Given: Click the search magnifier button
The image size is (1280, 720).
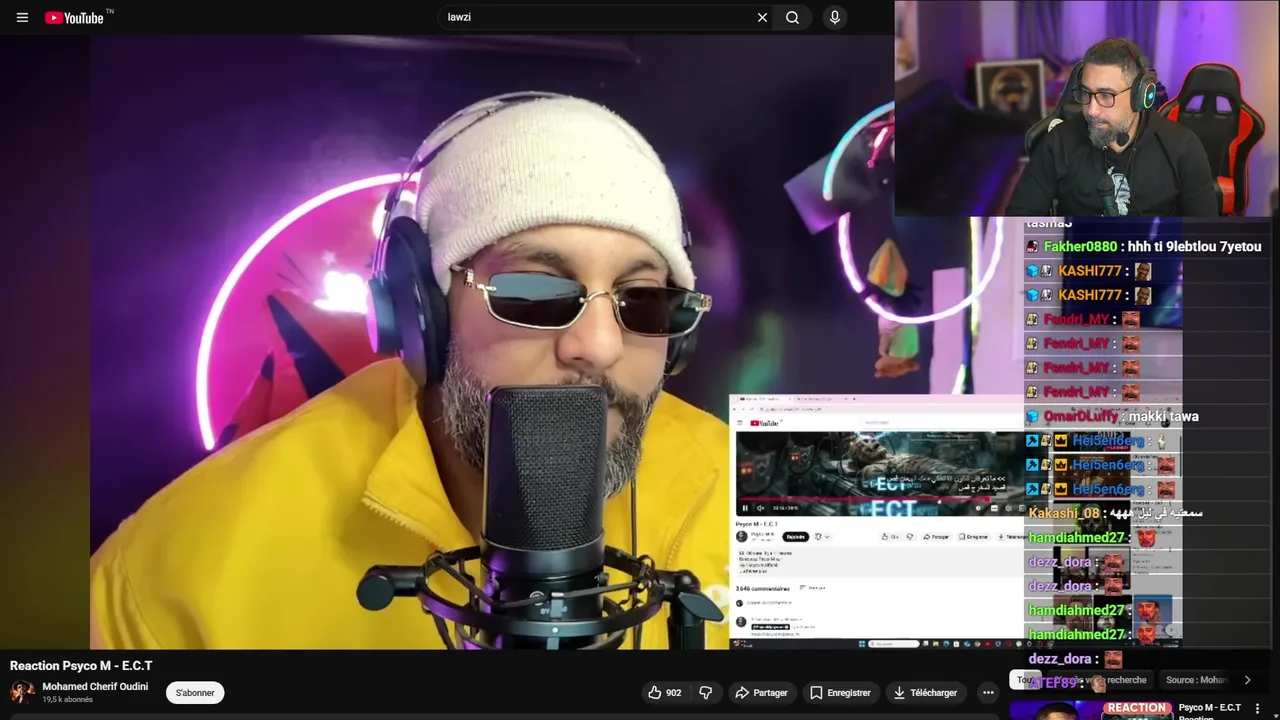Looking at the screenshot, I should click(x=793, y=17).
